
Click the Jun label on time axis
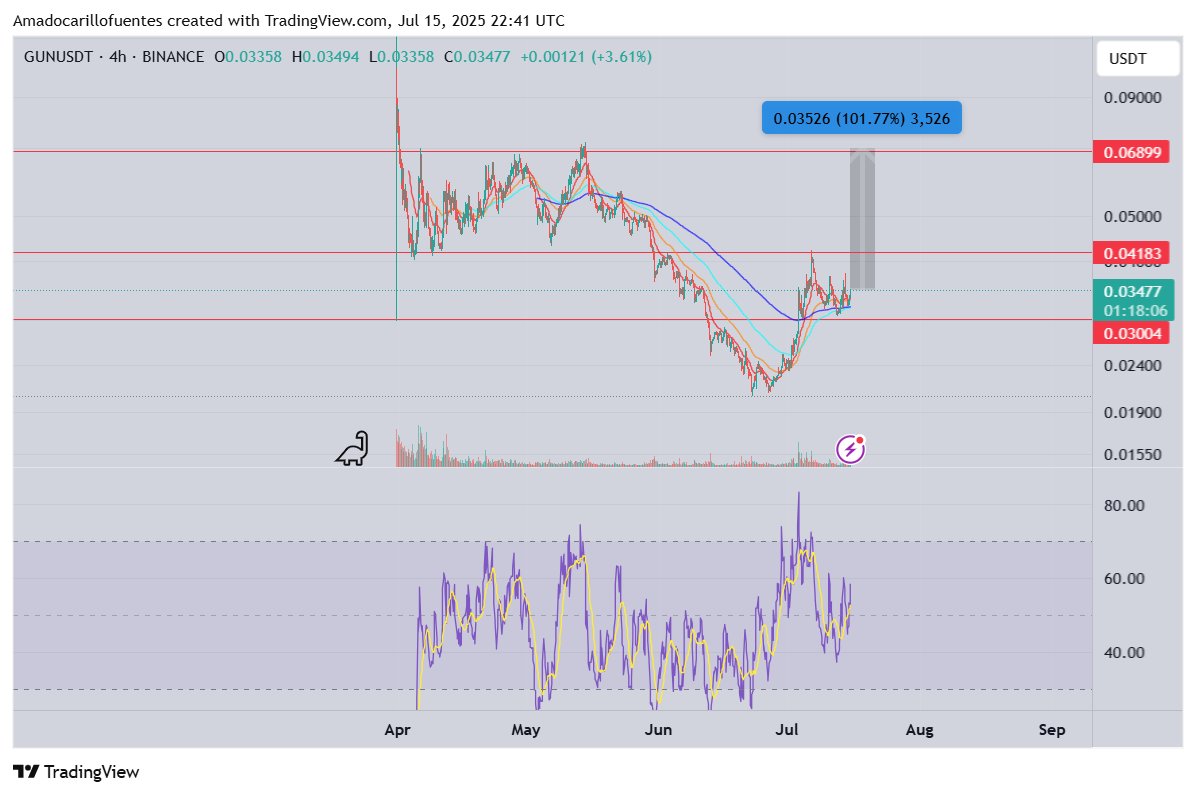(x=658, y=729)
